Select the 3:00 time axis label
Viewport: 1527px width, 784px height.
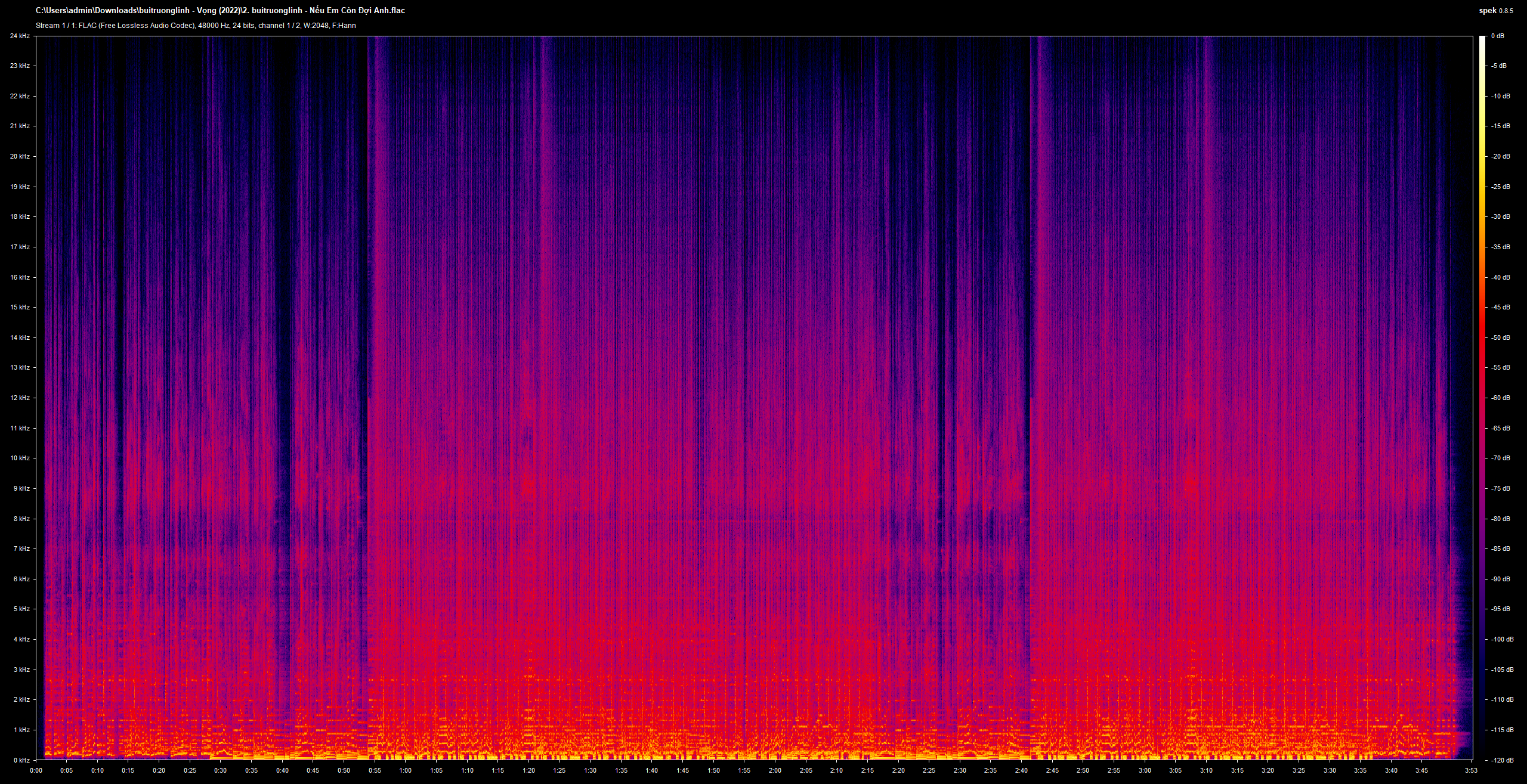pyautogui.click(x=1144, y=770)
